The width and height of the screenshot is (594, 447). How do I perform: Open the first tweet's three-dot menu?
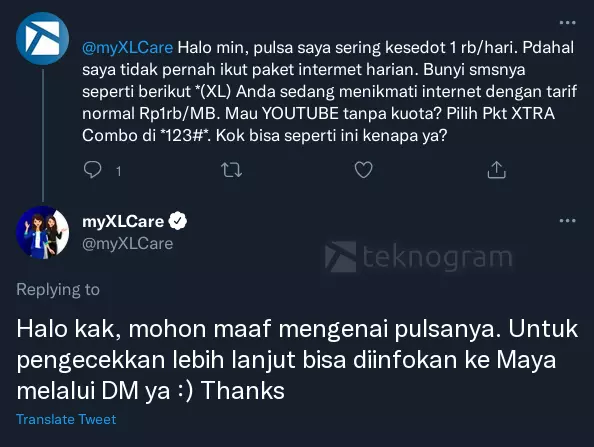tap(567, 23)
